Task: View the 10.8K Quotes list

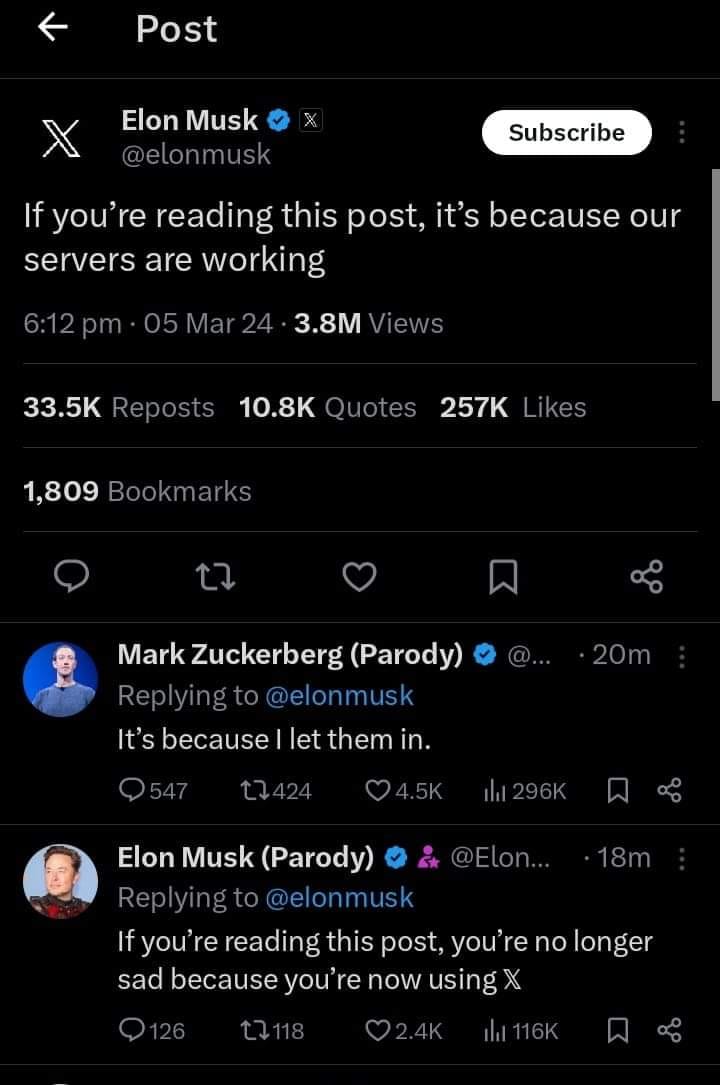Action: point(328,407)
